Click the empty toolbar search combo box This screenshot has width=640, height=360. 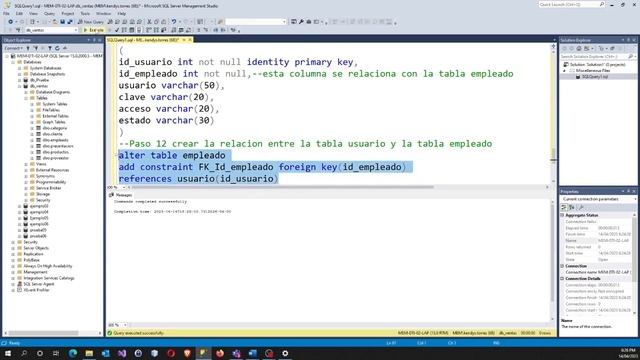[256, 22]
